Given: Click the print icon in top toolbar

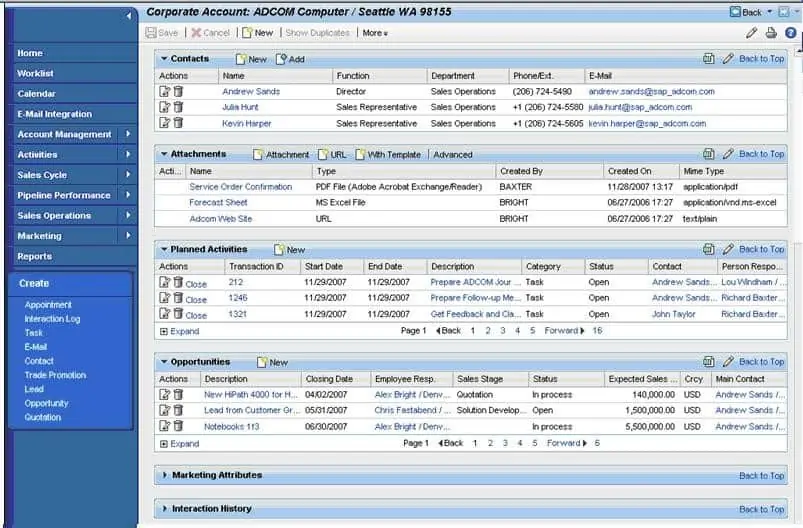Looking at the screenshot, I should [x=771, y=33].
